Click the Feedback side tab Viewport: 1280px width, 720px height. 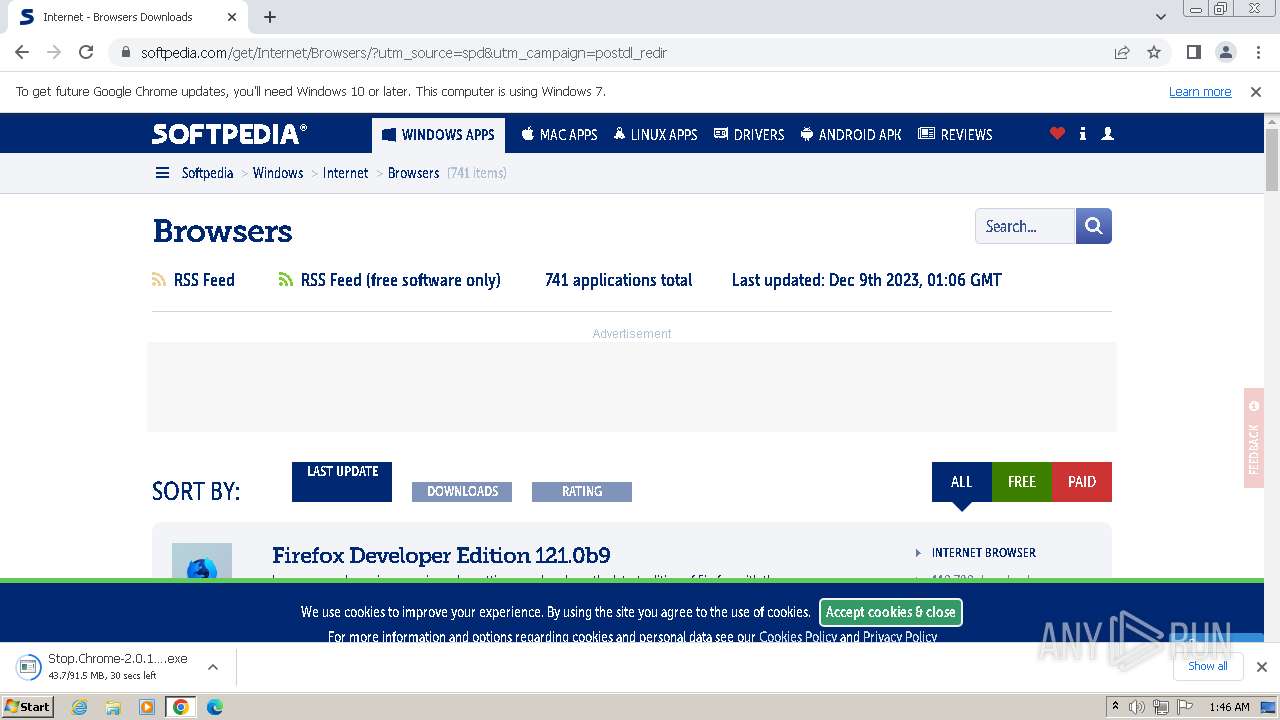1254,438
